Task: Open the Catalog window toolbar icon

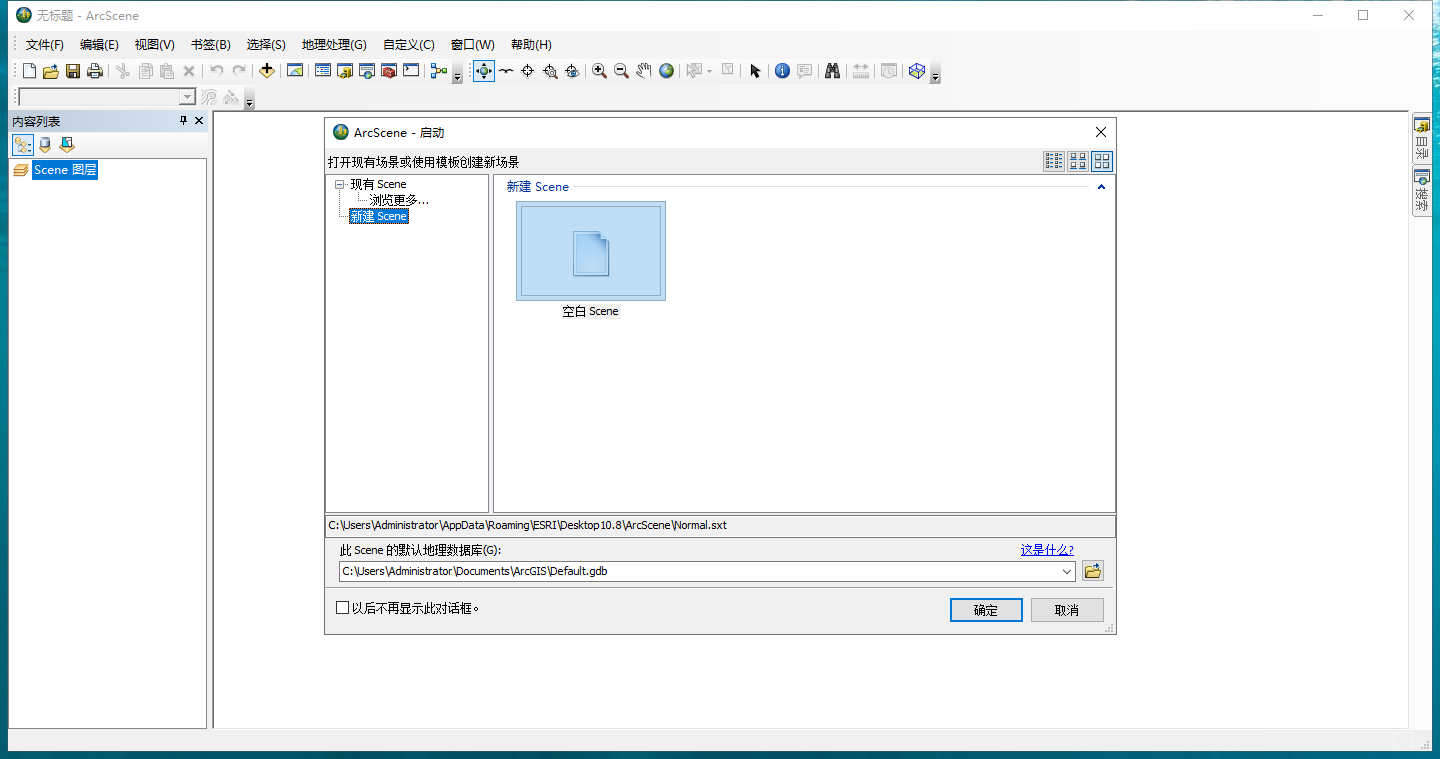Action: click(x=345, y=71)
